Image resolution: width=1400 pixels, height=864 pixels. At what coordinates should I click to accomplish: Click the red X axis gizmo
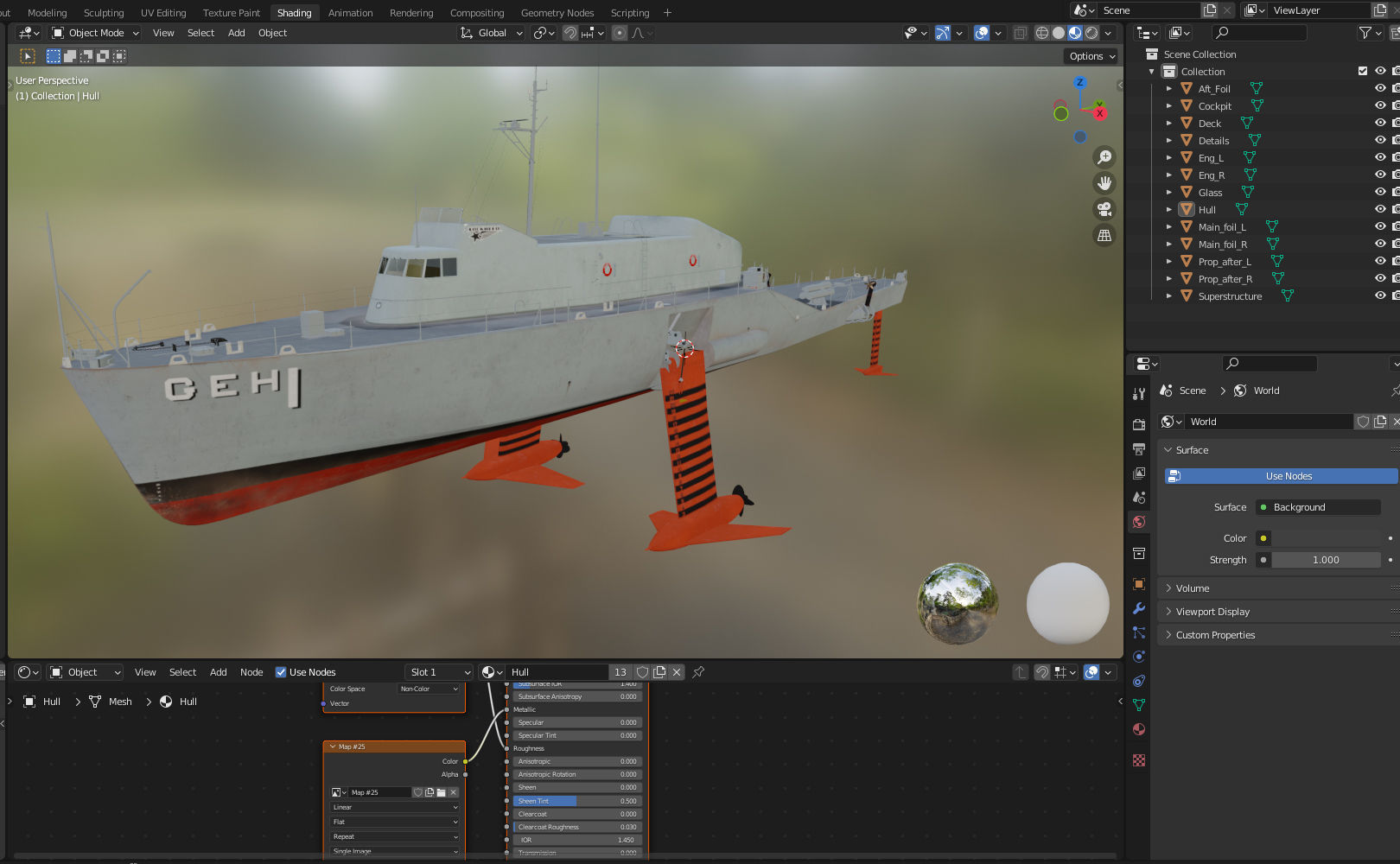[1099, 113]
